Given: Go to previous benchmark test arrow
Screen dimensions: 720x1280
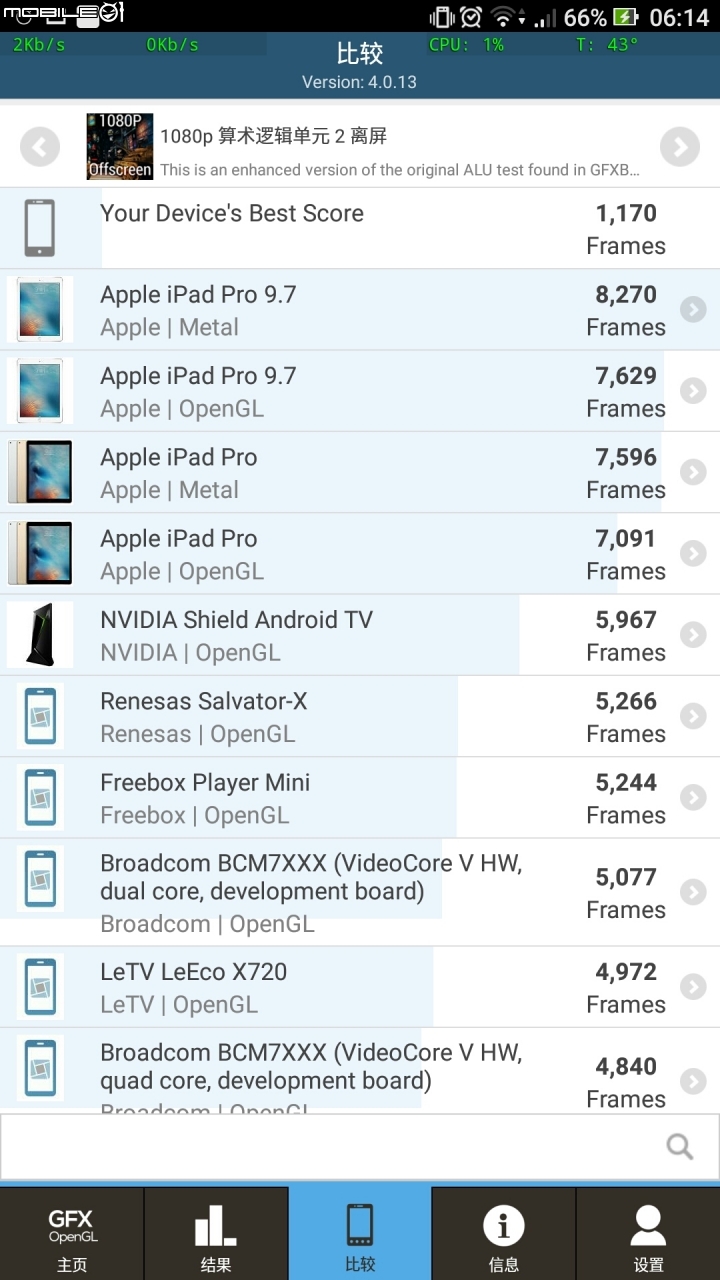Looking at the screenshot, I should [x=39, y=148].
